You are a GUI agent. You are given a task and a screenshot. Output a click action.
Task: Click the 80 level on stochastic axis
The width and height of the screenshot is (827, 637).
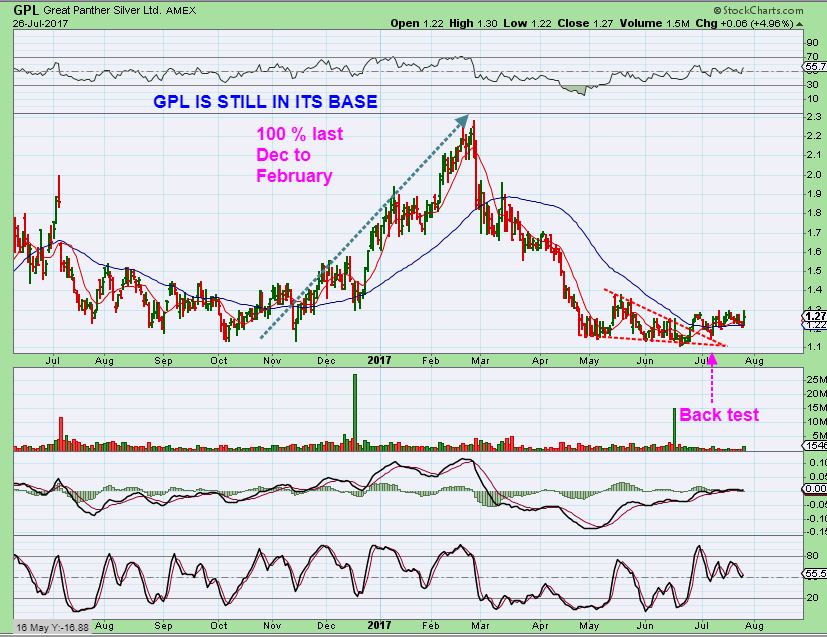pos(812,556)
